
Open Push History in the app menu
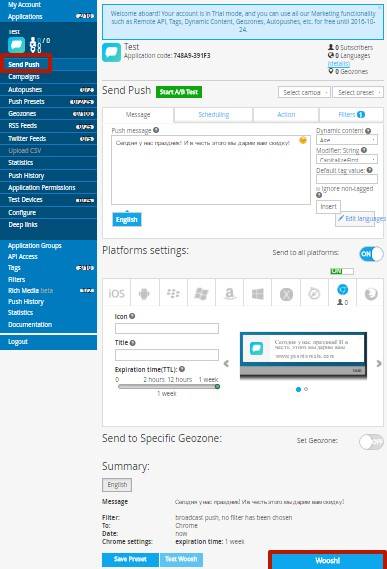(26, 176)
